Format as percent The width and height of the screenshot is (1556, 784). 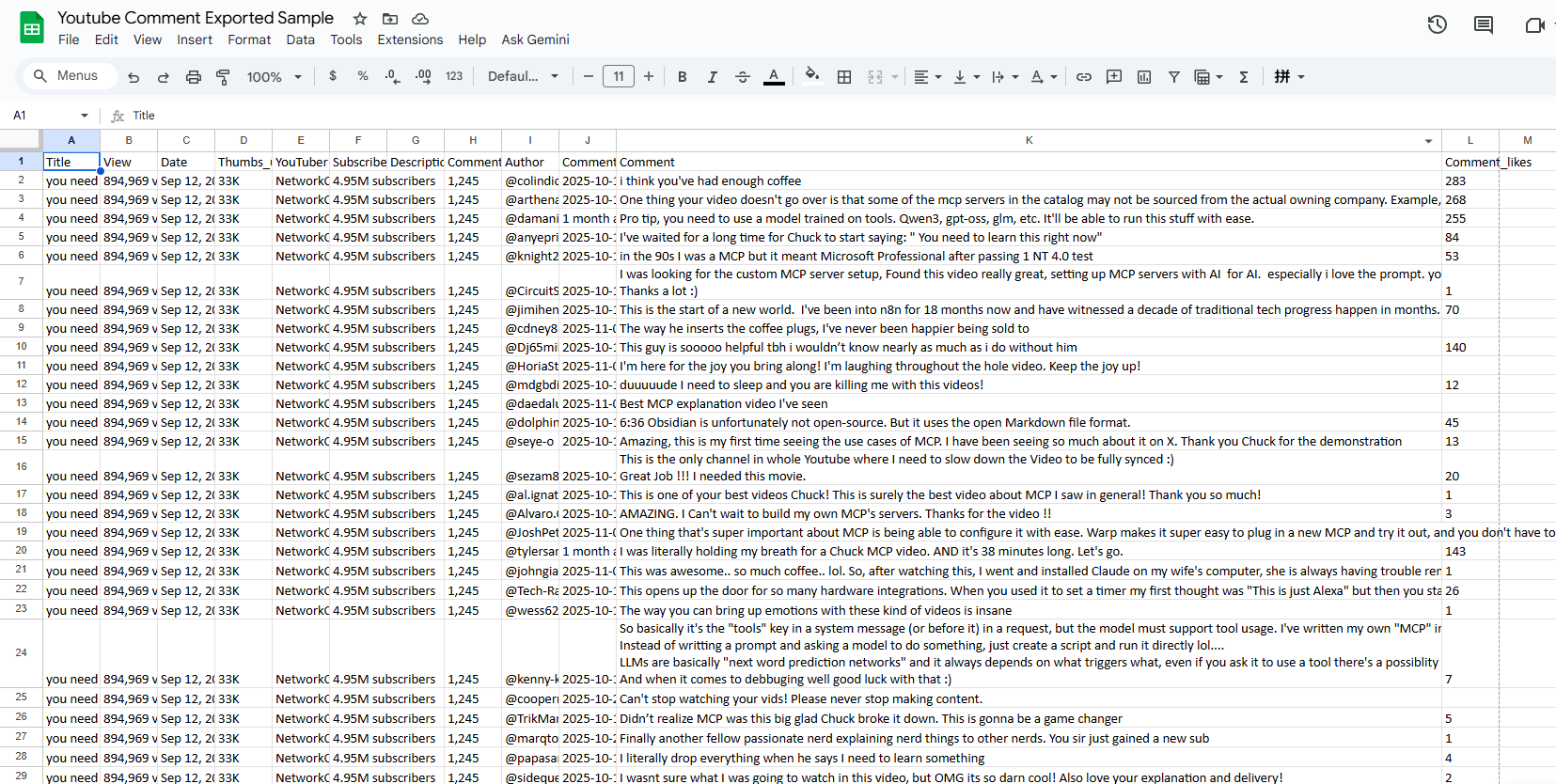363,76
